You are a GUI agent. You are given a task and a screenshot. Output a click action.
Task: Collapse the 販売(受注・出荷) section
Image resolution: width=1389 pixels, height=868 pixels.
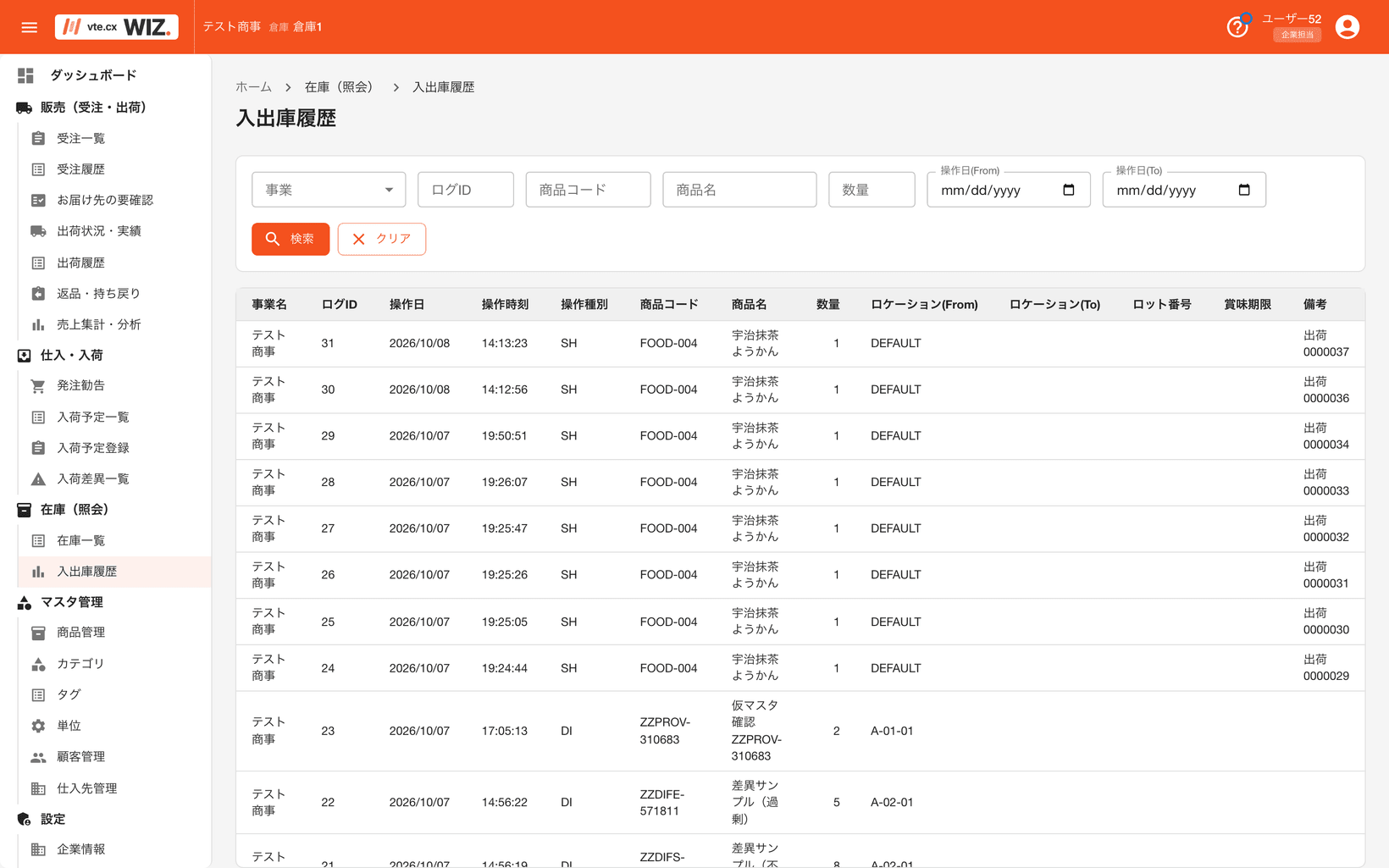coord(93,108)
